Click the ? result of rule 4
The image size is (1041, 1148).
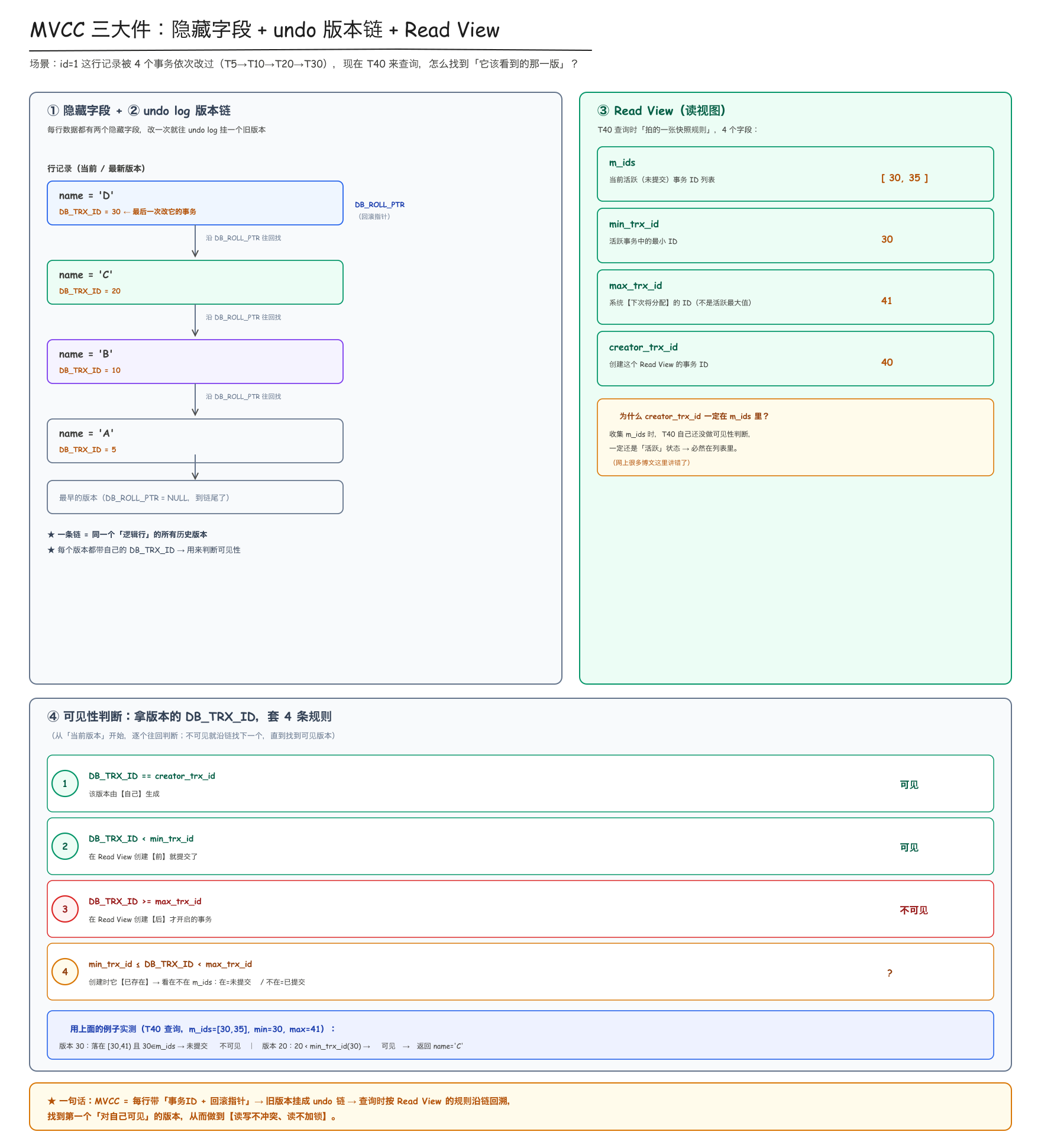click(890, 973)
